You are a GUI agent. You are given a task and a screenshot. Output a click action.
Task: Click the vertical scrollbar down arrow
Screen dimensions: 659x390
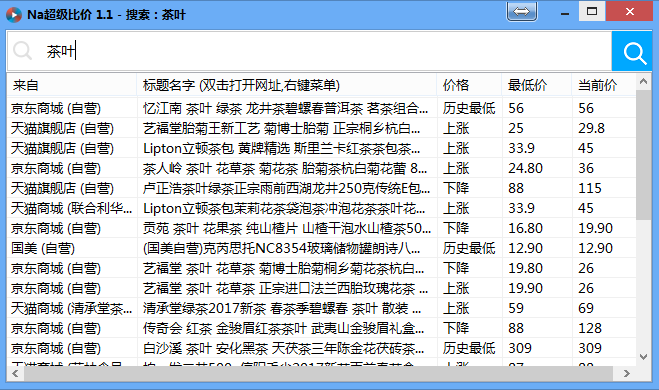(x=643, y=357)
